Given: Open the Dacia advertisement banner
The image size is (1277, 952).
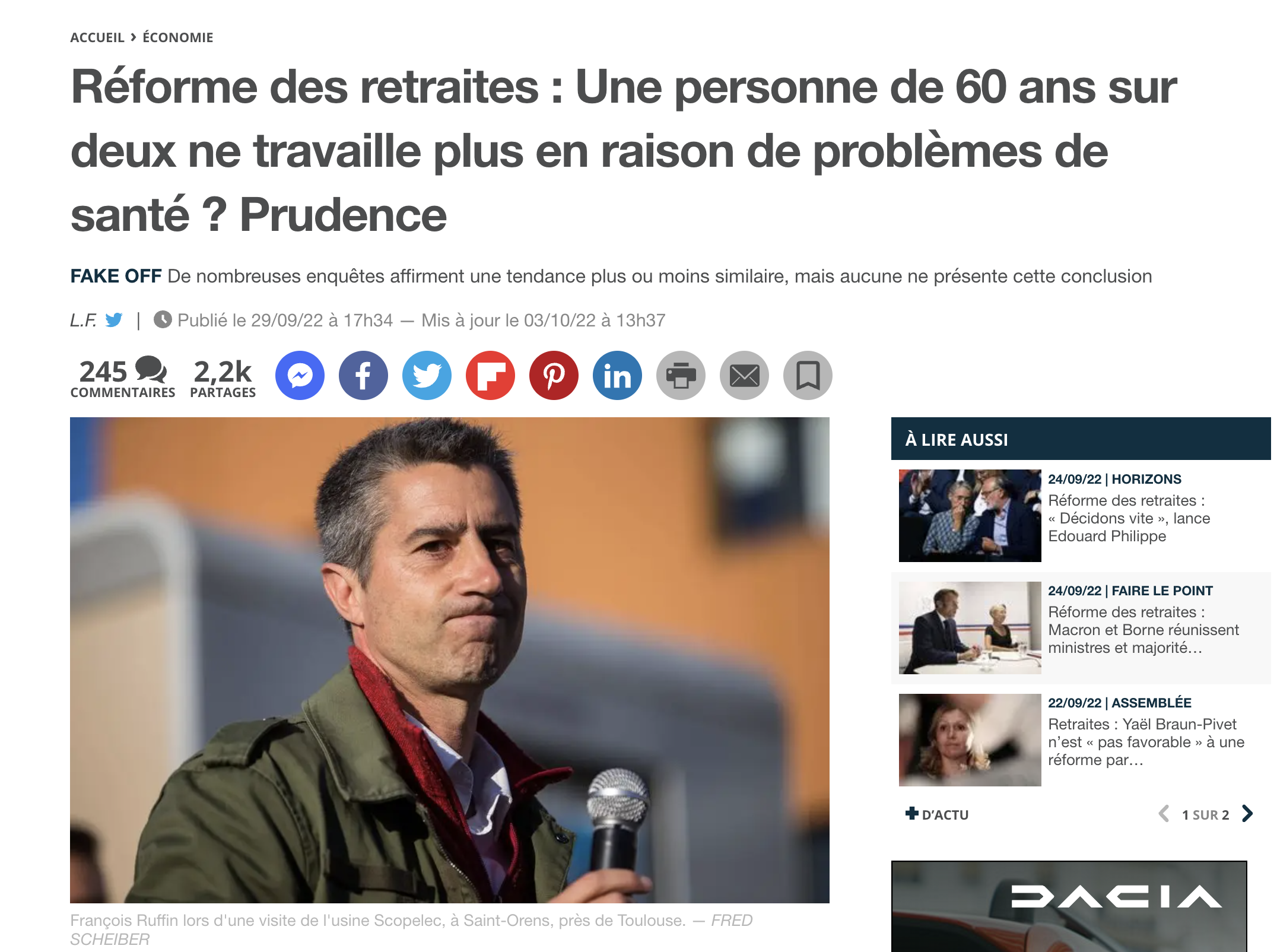Looking at the screenshot, I should tap(1069, 906).
